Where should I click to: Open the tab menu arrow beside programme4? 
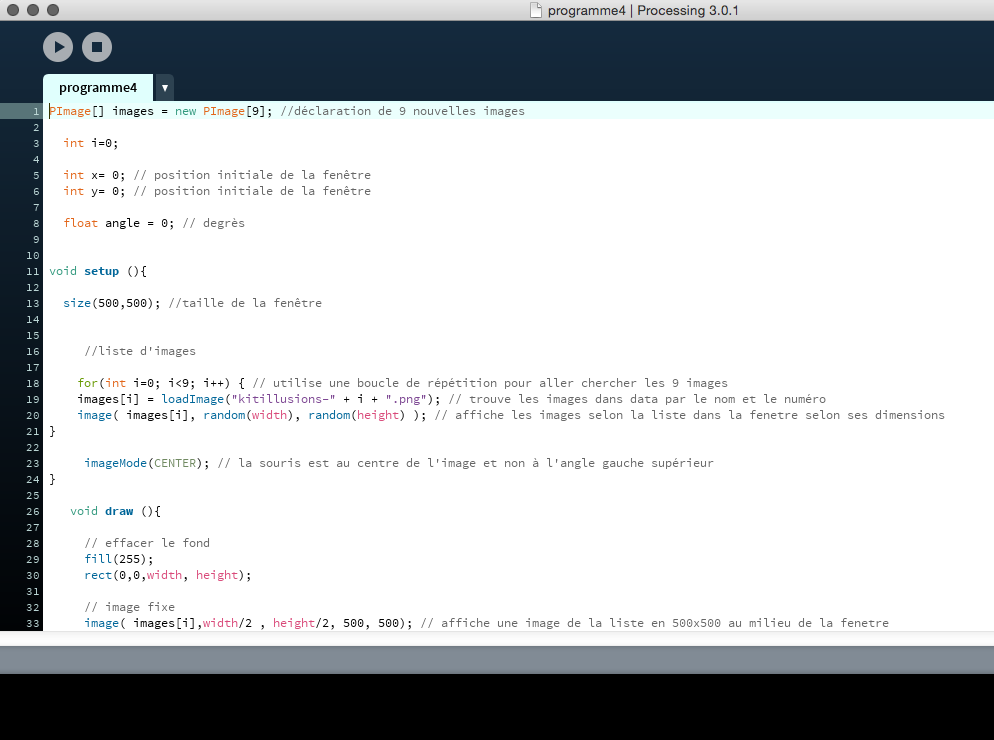pos(165,88)
